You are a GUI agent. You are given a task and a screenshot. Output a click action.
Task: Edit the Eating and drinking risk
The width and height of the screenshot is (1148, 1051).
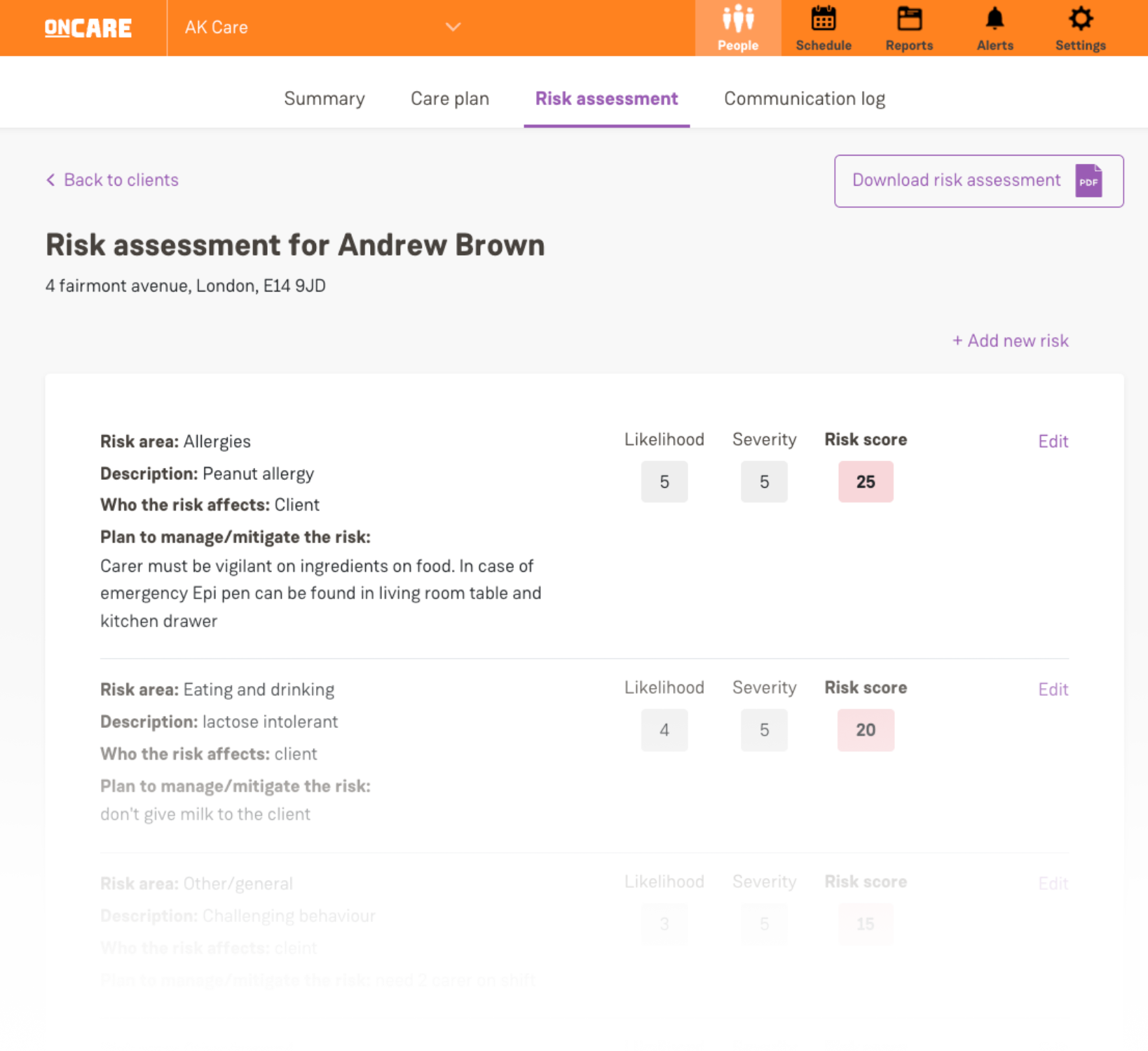click(1053, 689)
